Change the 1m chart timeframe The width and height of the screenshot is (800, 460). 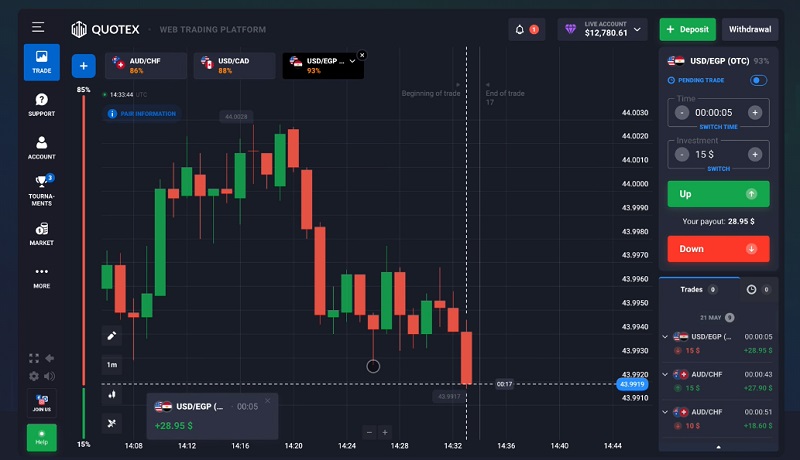[x=112, y=365]
